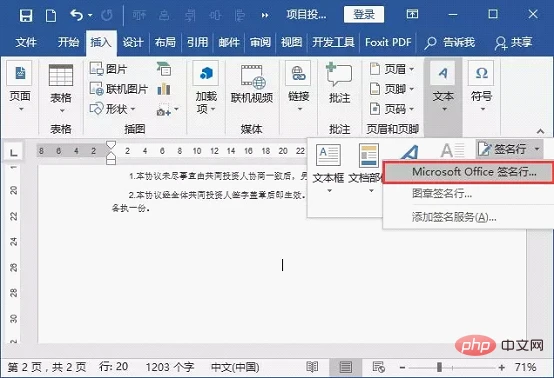
Task: Click the drop cap icon
Action: click(x=452, y=150)
